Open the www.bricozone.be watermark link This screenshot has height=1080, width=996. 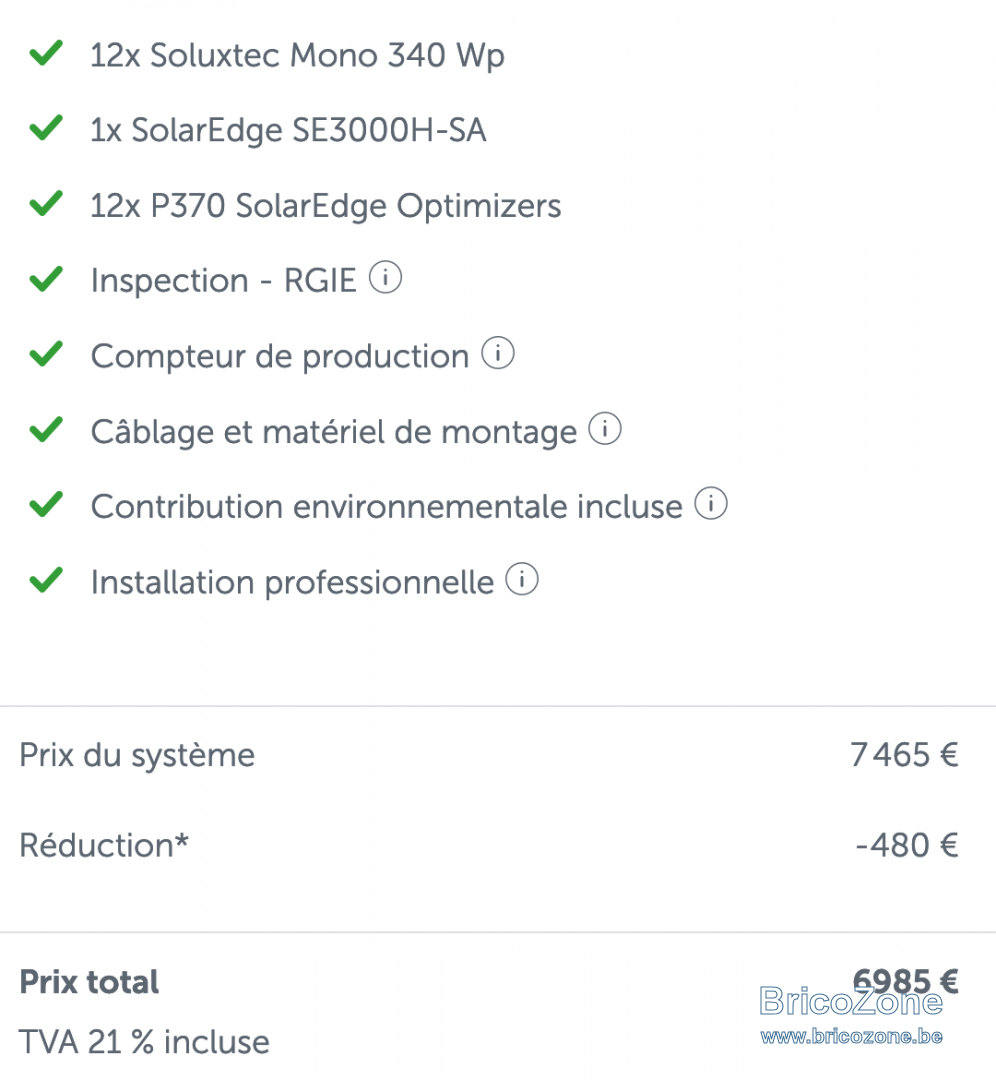[851, 1037]
